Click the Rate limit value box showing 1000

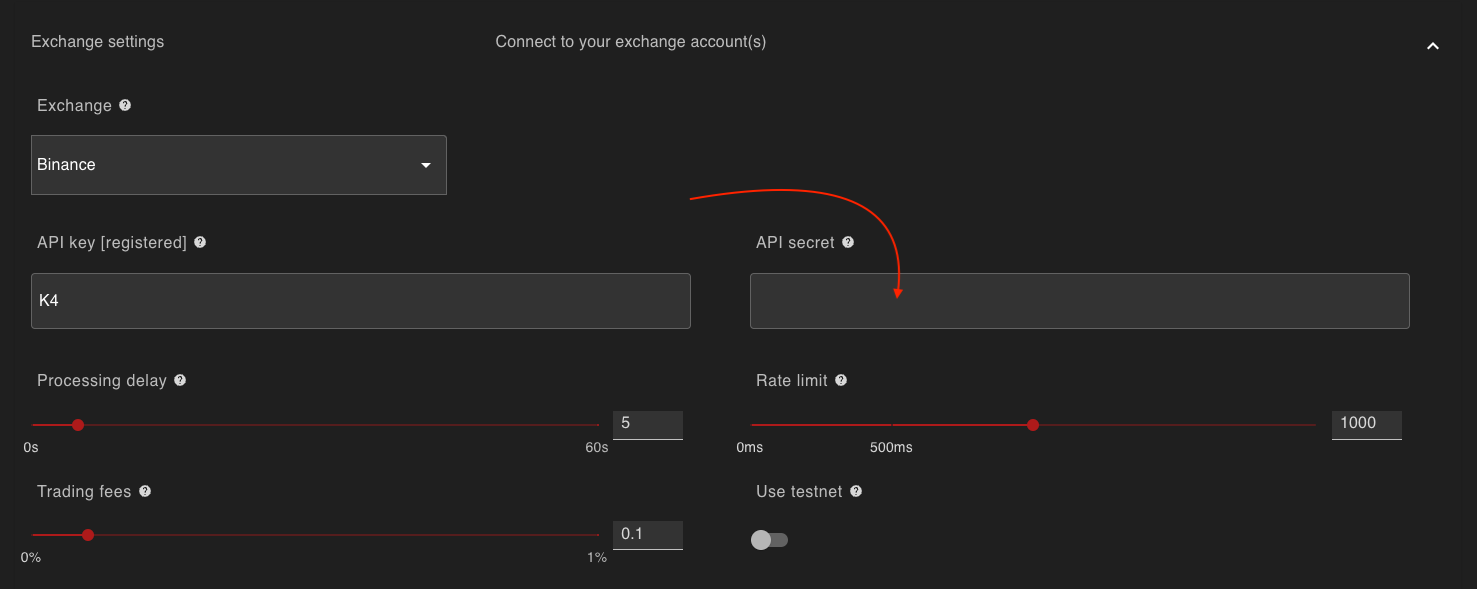coord(1366,424)
